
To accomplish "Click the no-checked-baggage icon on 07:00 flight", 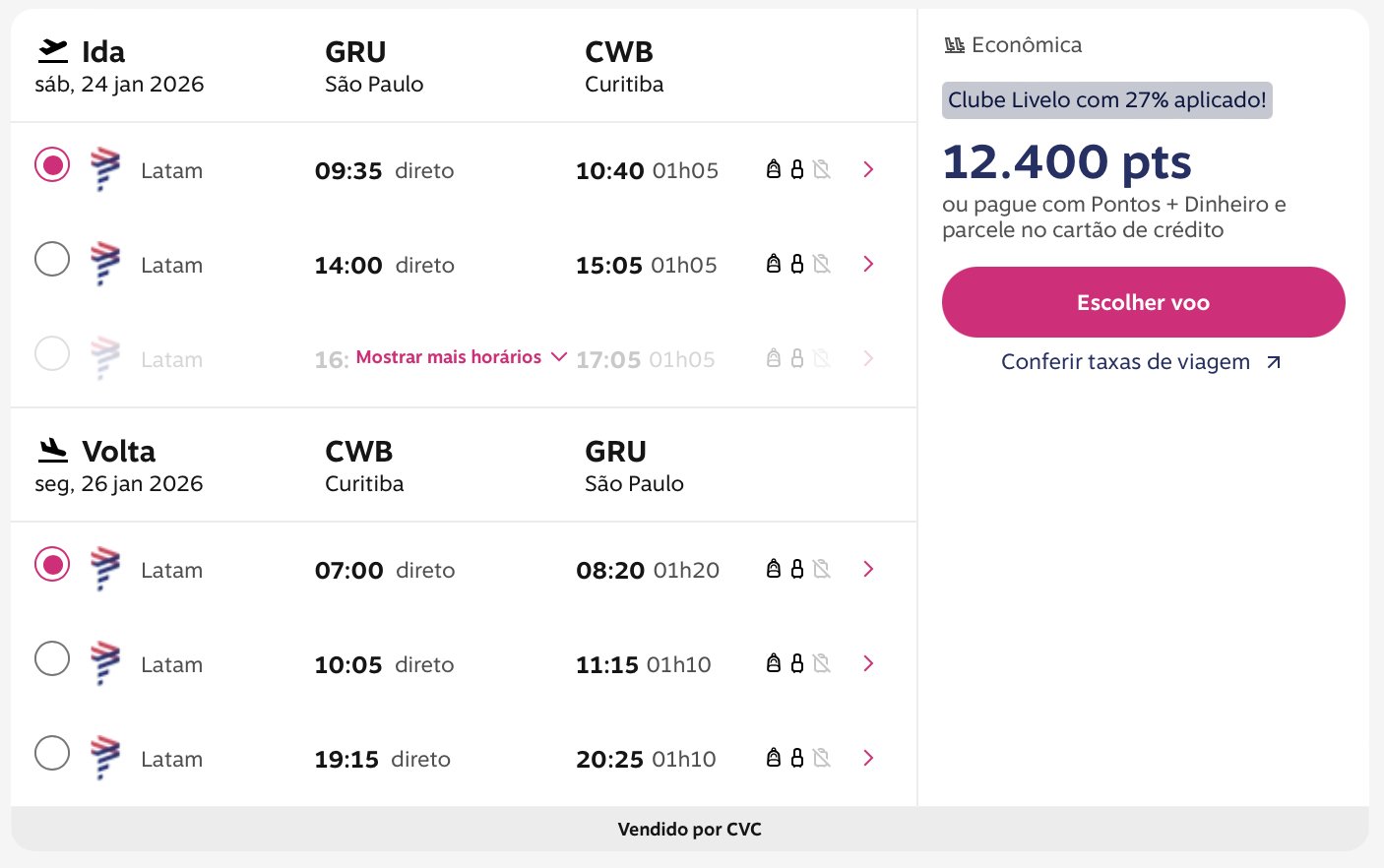I will (822, 569).
